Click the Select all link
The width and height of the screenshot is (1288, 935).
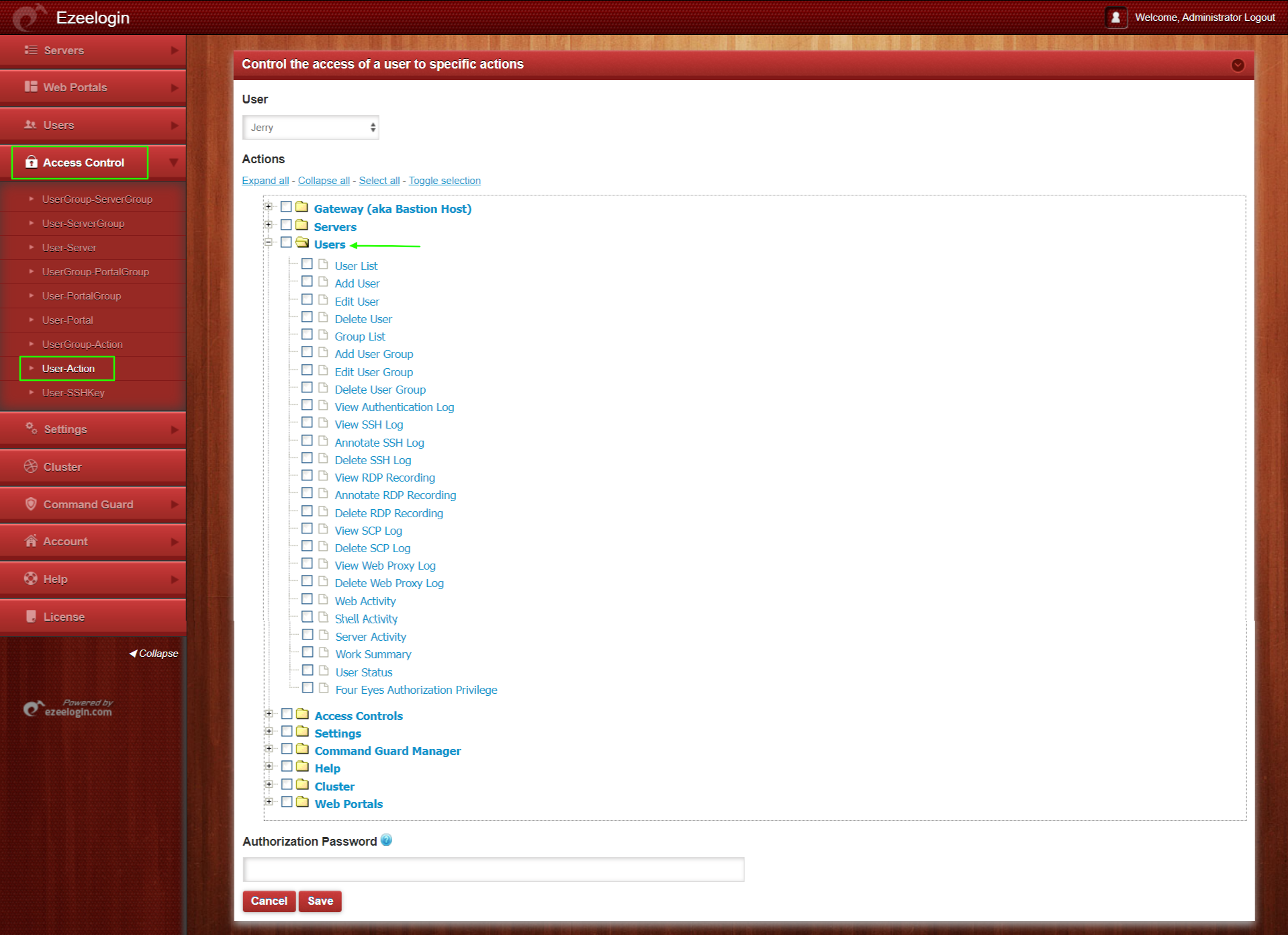(x=379, y=181)
